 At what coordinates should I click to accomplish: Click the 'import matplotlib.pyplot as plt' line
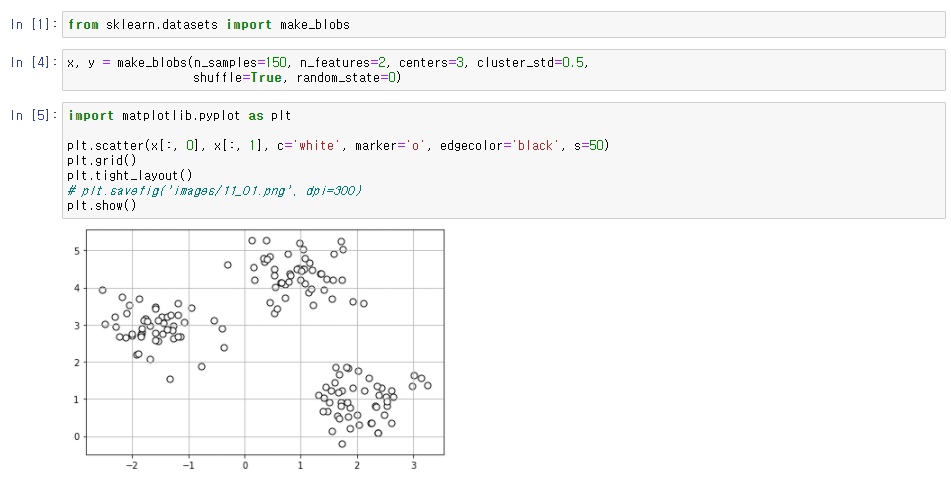[180, 115]
